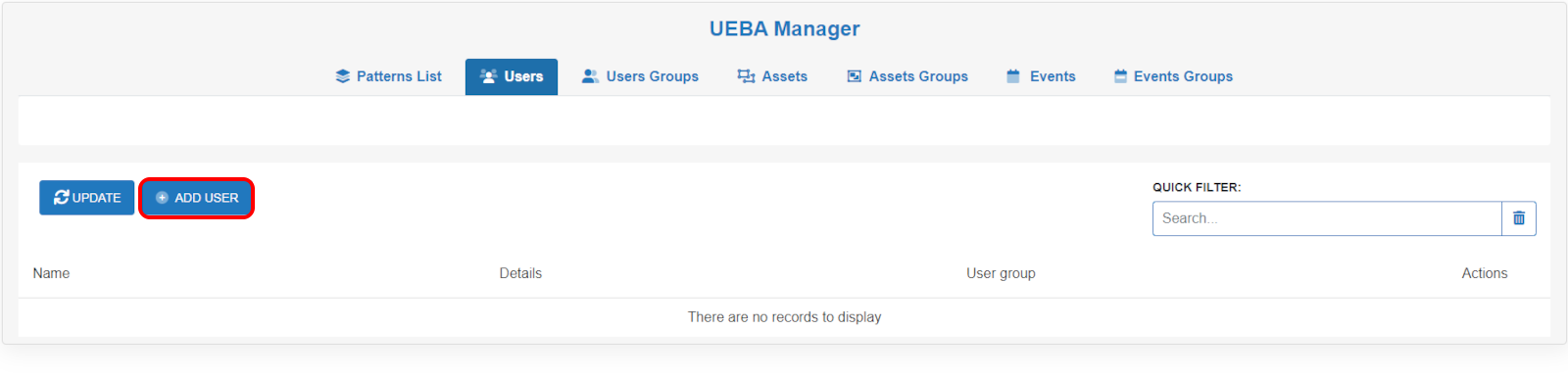Open the Events tab

(x=1042, y=76)
